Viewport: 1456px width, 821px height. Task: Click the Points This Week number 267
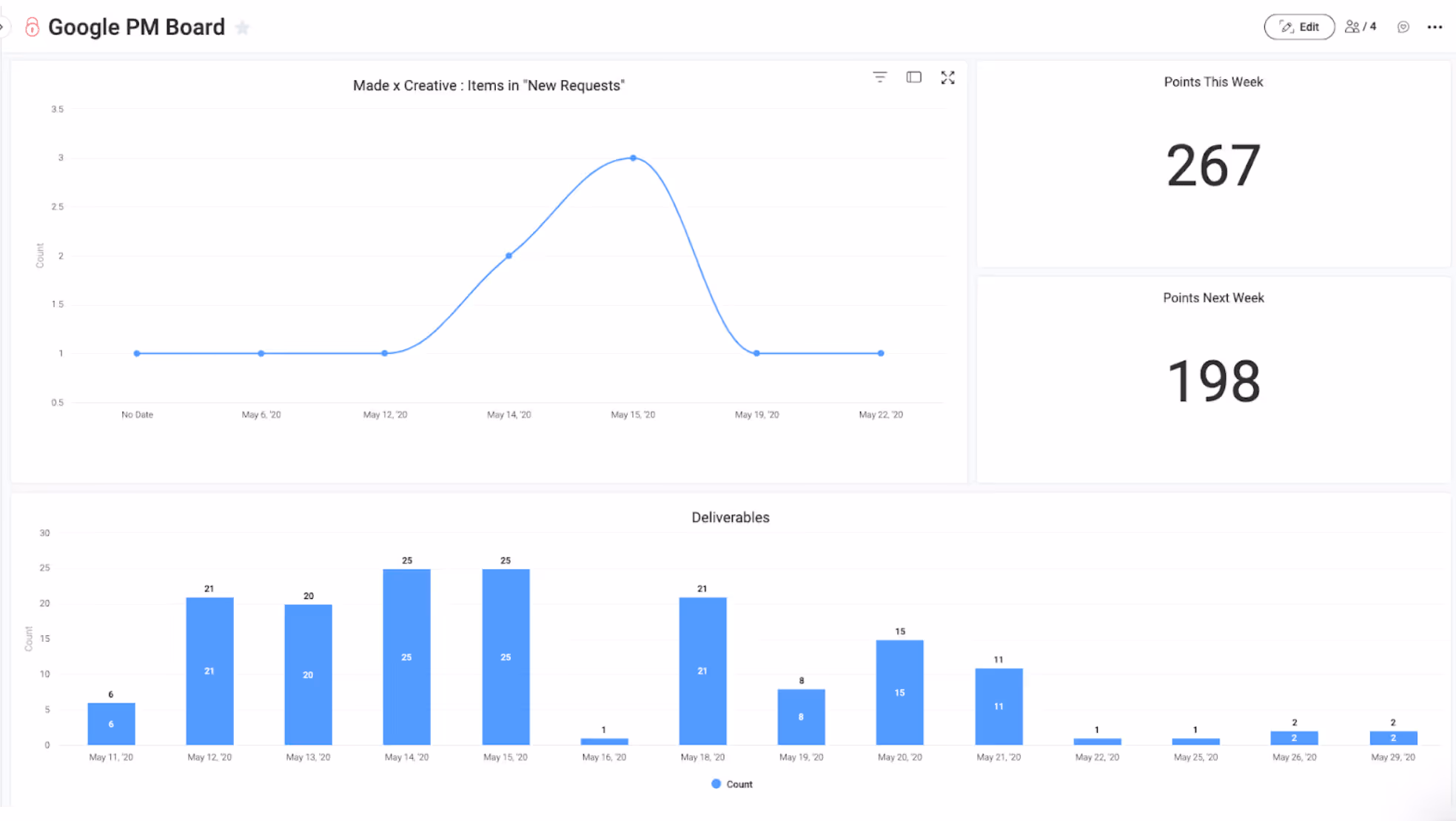pos(1212,166)
